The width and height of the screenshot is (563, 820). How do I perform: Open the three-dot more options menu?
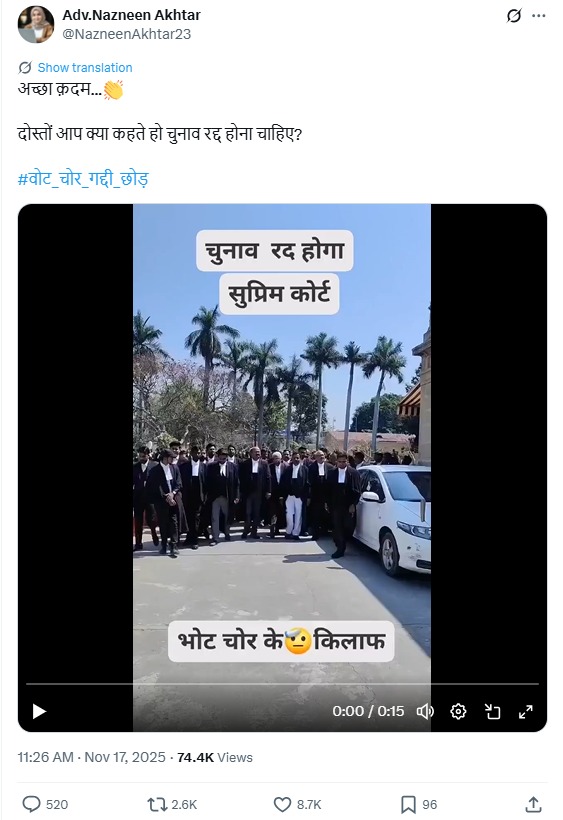click(x=538, y=16)
